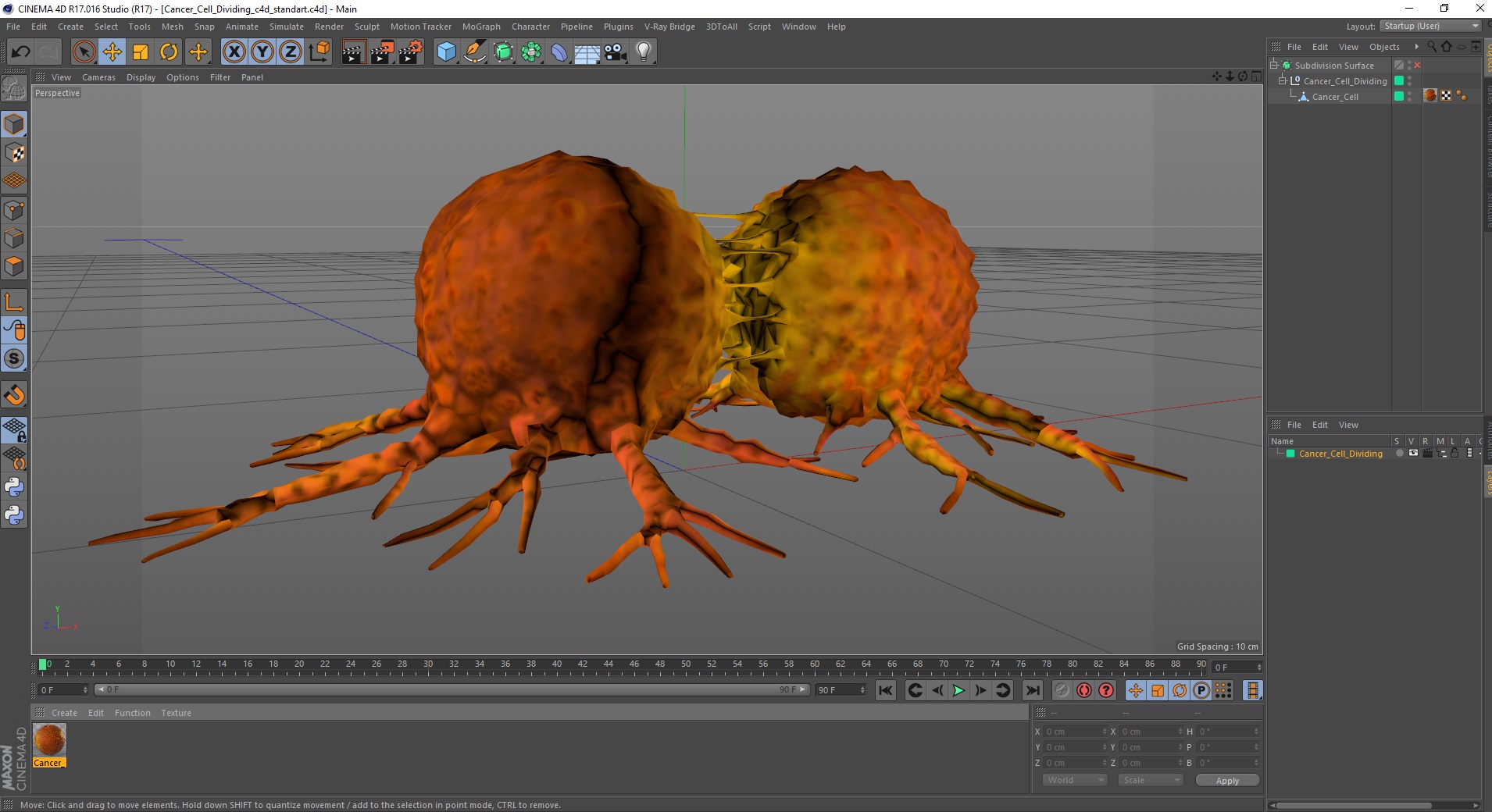Click the Subdivision Surface generator icon
Screen dimensions: 1492x812
tap(503, 52)
